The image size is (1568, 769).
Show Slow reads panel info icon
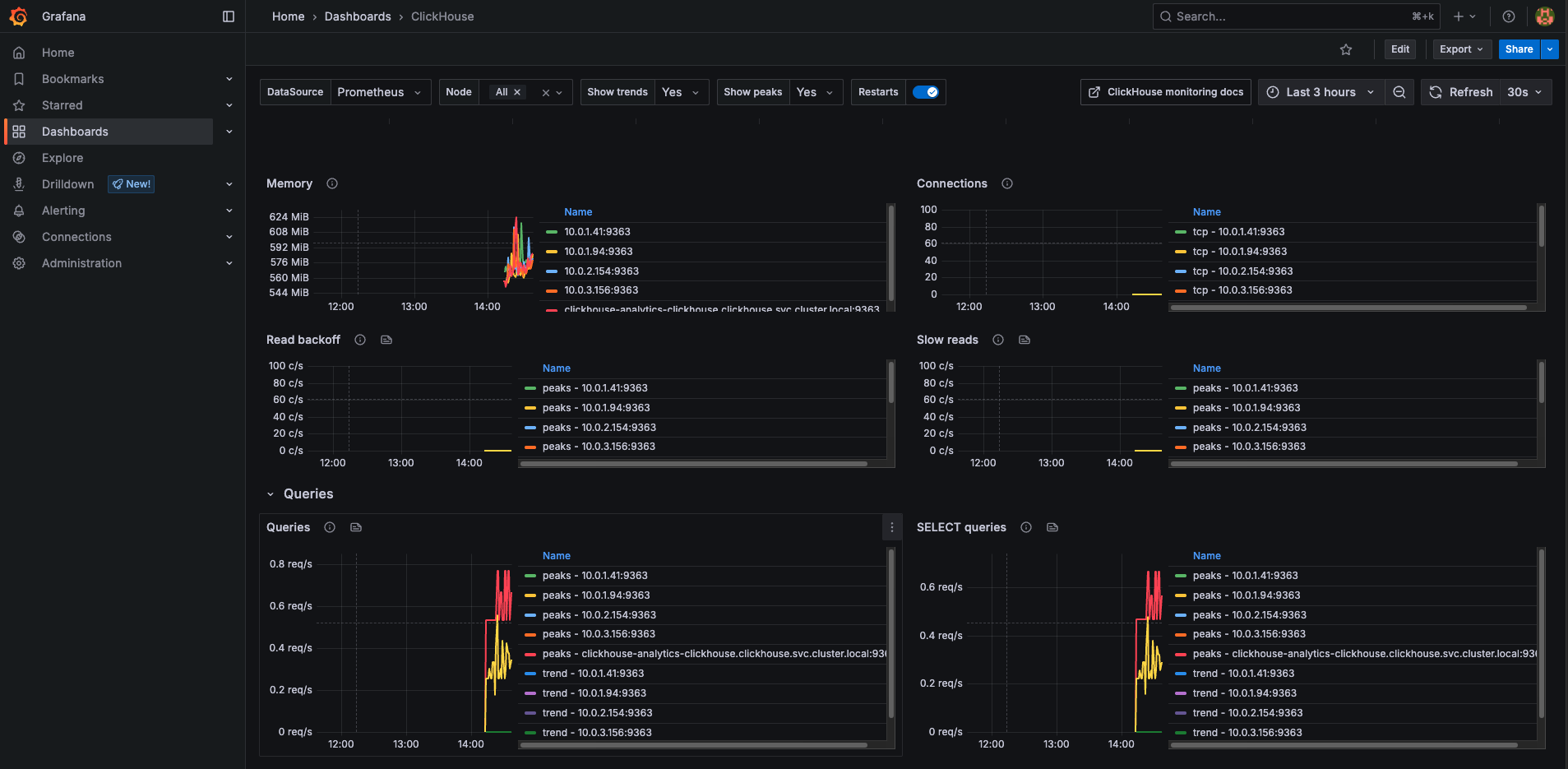(998, 340)
